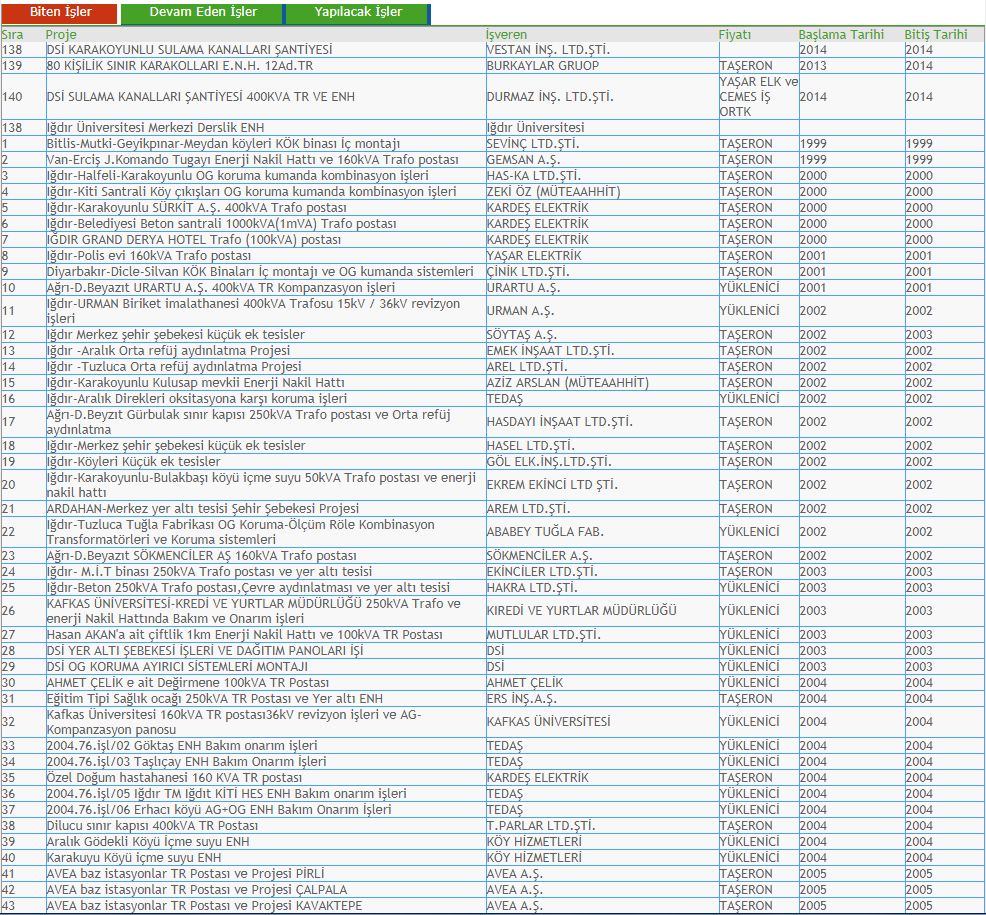Select ARDAHAN-Merkez yer altı tesisi project

pyautogui.click(x=266, y=509)
